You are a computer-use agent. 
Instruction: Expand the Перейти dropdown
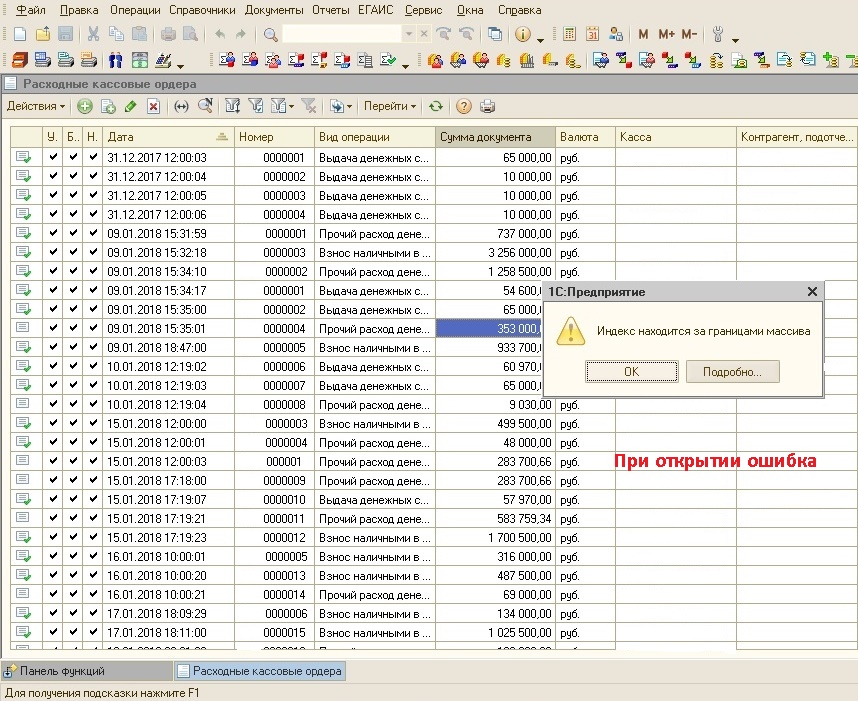click(x=390, y=106)
